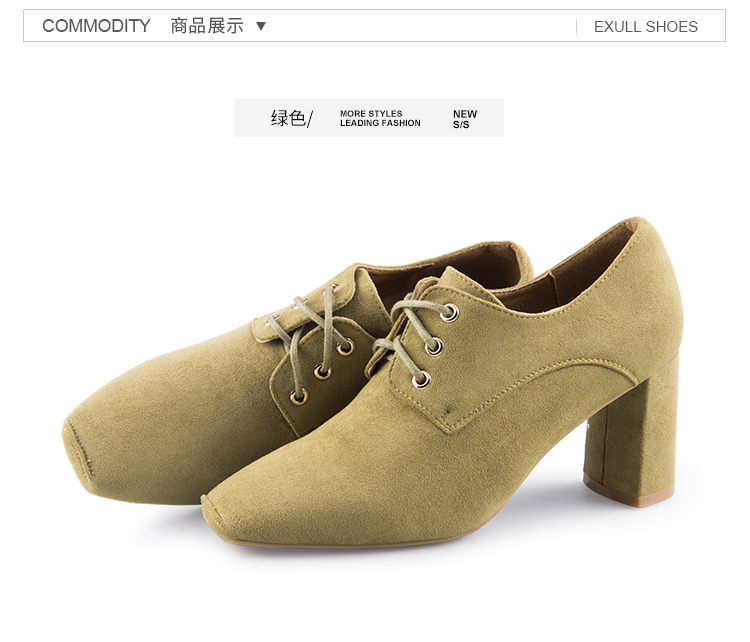Click the NEW S/S label
The image size is (750, 642).
click(464, 119)
